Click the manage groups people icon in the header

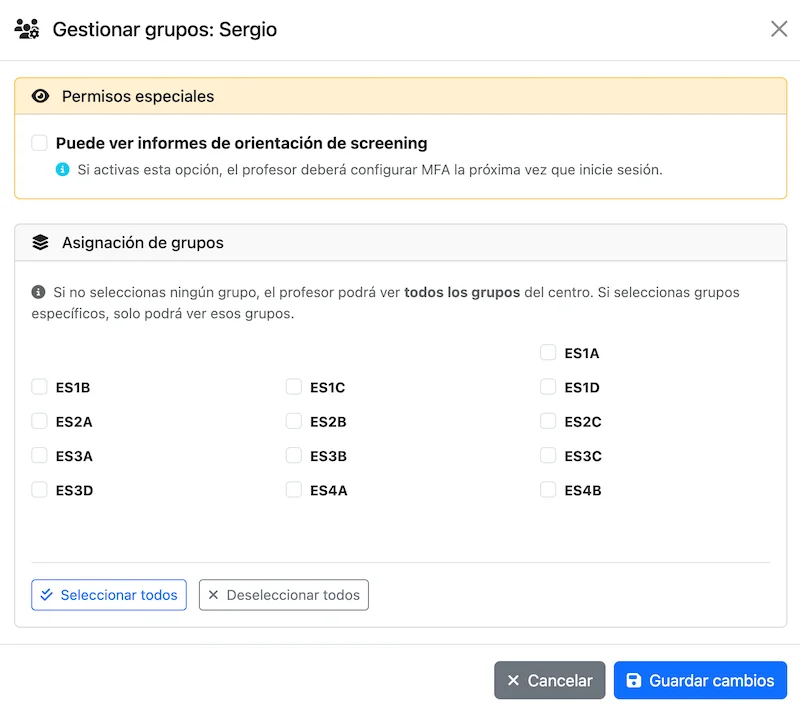click(27, 29)
